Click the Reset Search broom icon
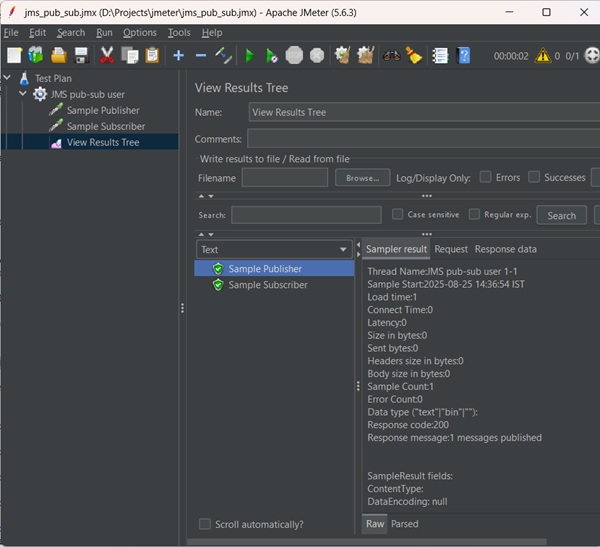This screenshot has height=547, width=600. pos(414,56)
